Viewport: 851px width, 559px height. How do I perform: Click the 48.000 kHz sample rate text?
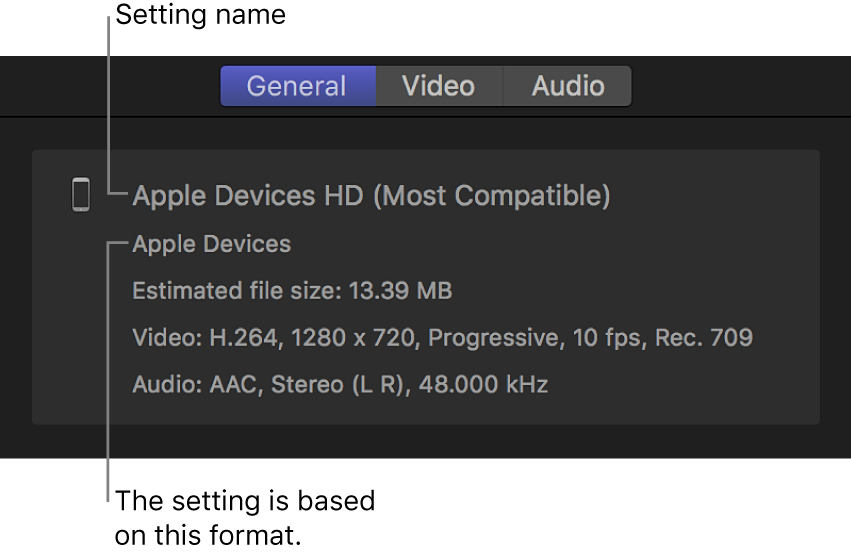click(485, 384)
